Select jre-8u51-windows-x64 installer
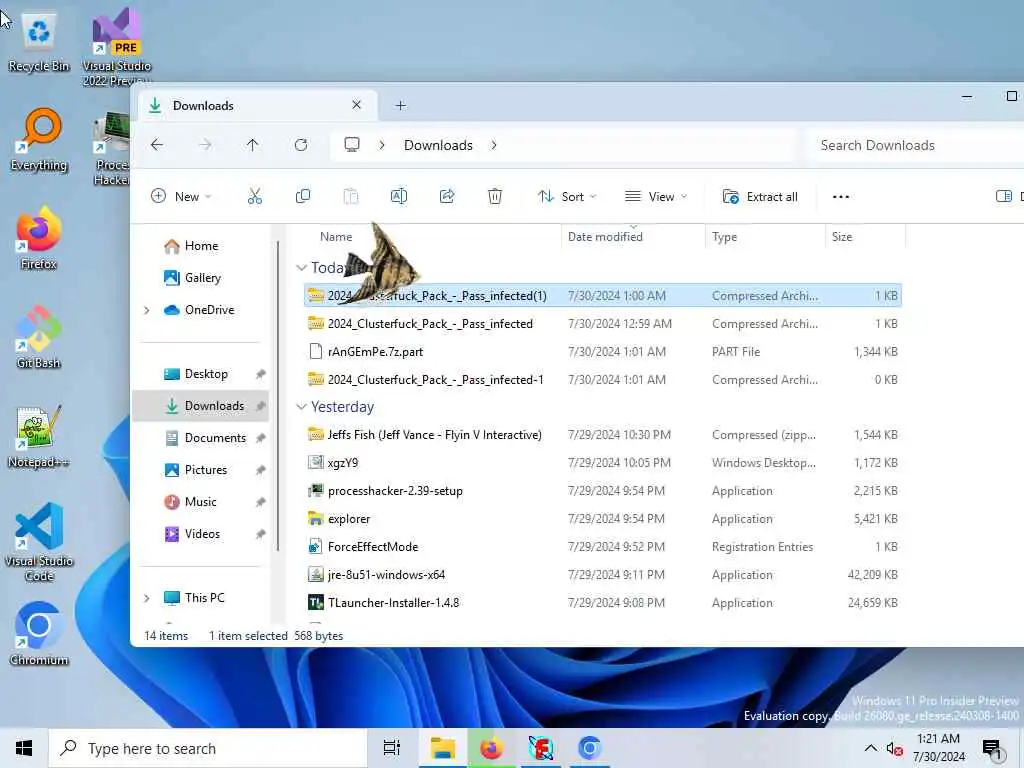Viewport: 1024px width, 768px height. (x=603, y=575)
